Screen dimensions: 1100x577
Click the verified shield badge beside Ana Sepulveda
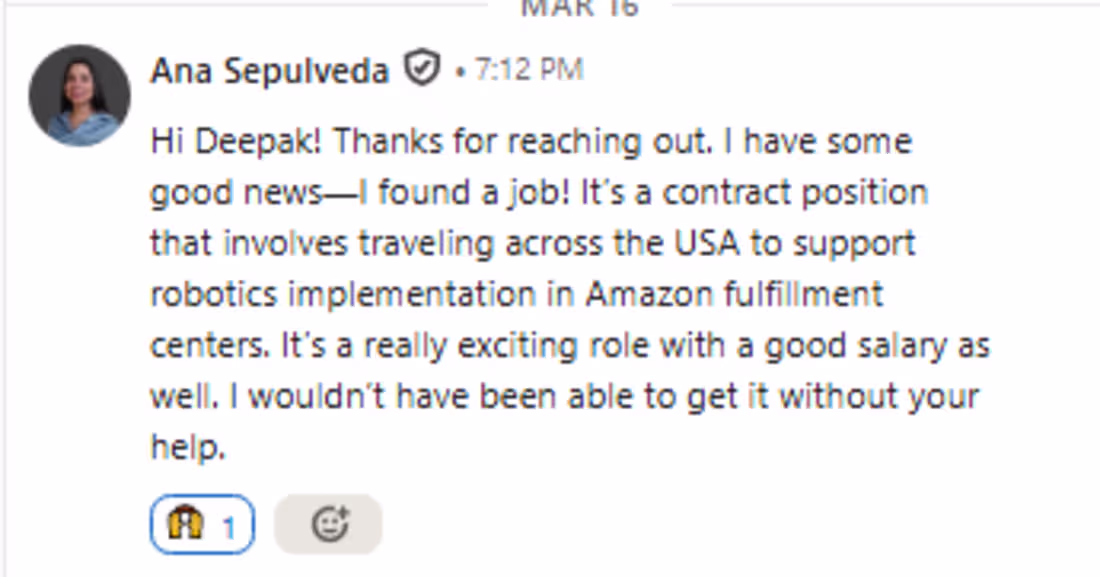click(x=422, y=69)
